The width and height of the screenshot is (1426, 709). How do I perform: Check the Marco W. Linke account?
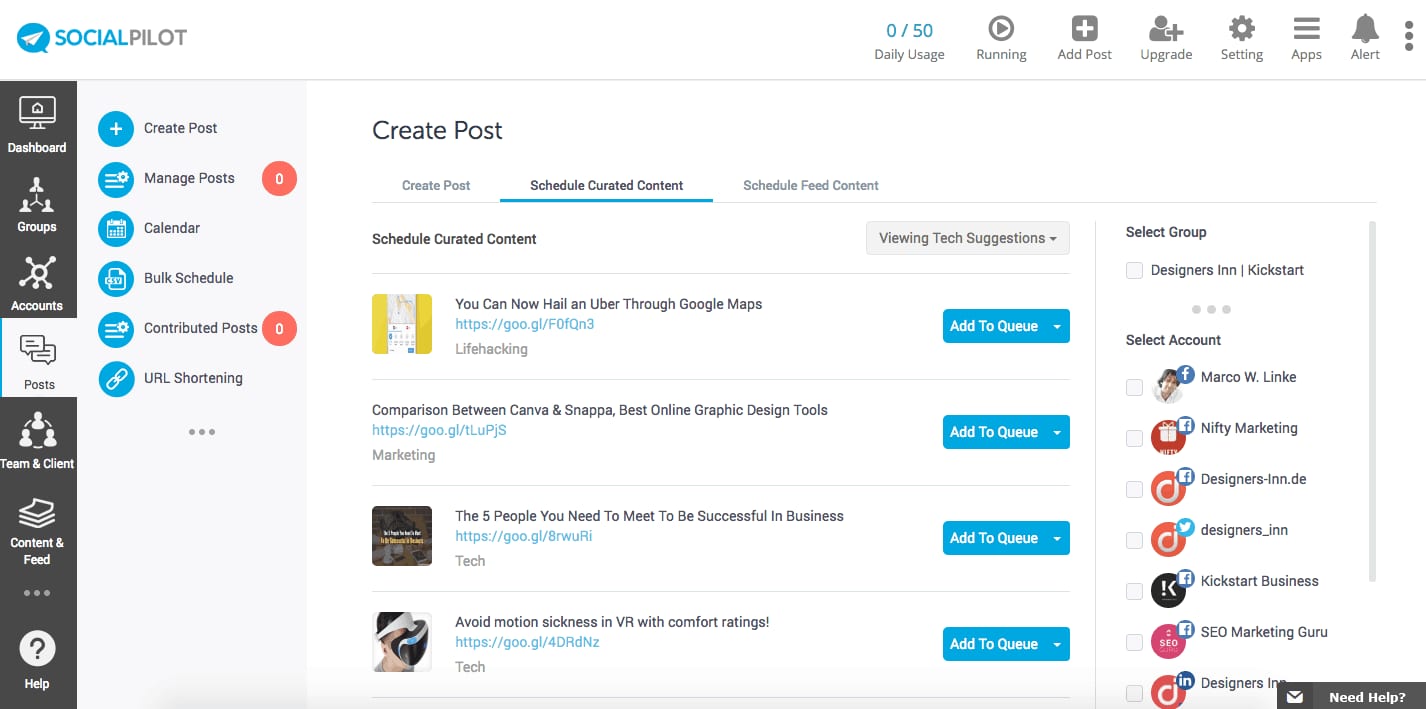[1134, 387]
